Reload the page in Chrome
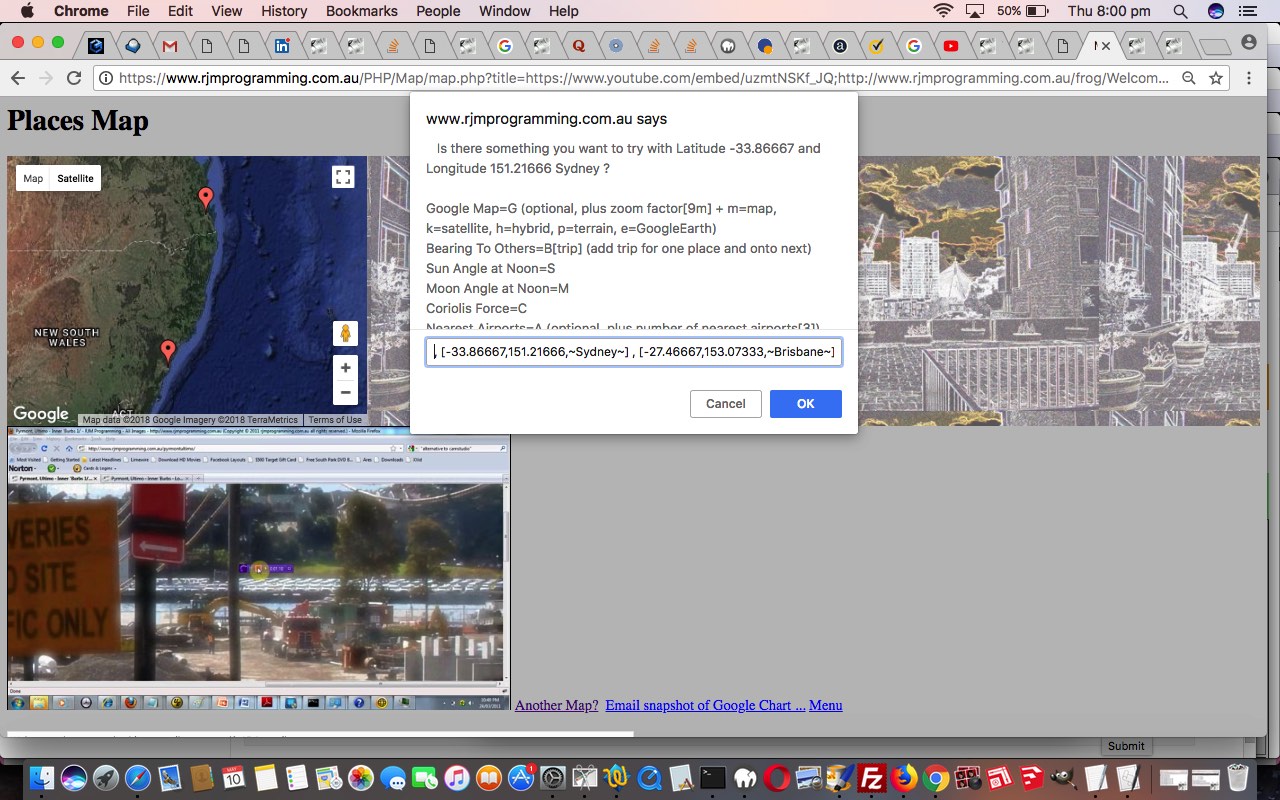The width and height of the screenshot is (1280, 800). (73, 78)
